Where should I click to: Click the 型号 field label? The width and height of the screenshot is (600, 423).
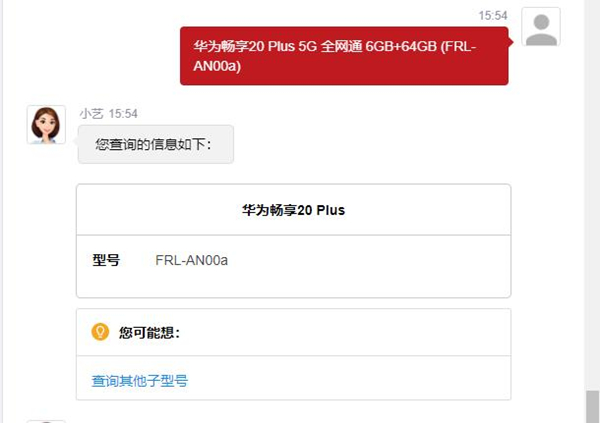click(x=106, y=260)
